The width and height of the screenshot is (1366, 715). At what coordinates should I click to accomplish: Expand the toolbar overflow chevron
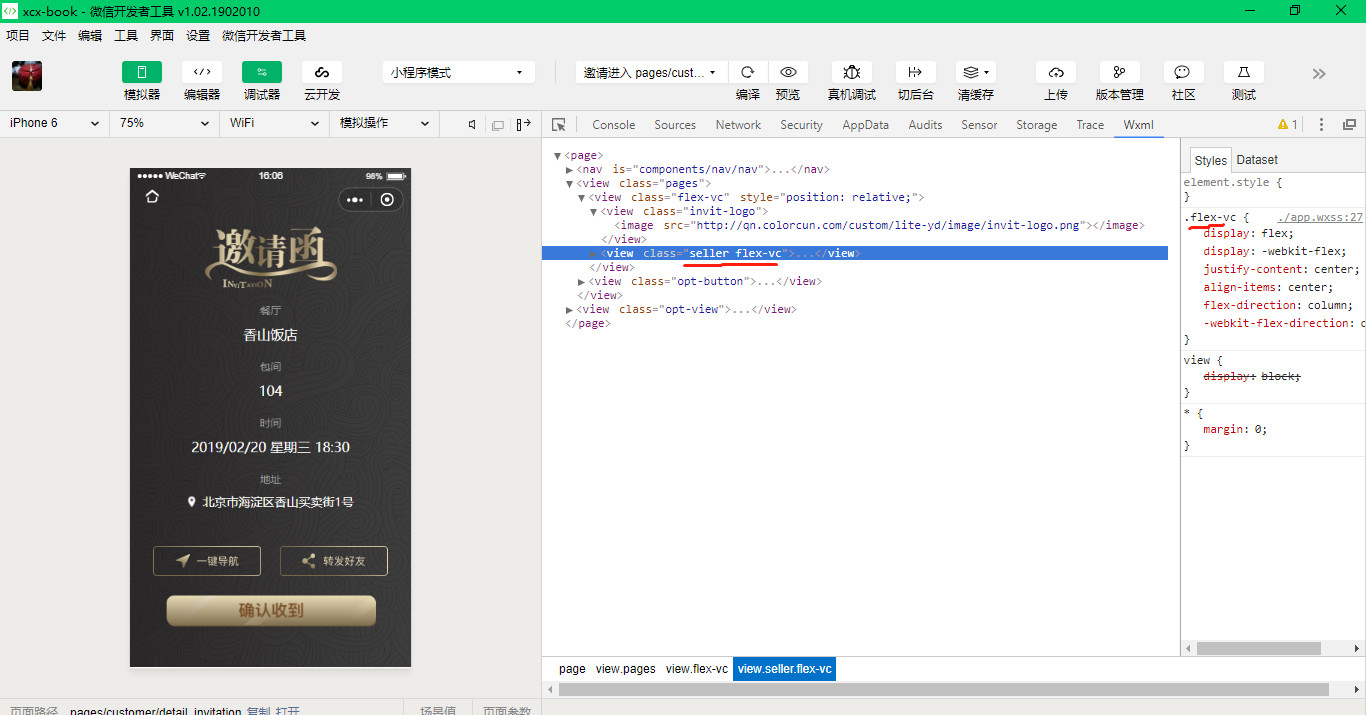coord(1319,74)
